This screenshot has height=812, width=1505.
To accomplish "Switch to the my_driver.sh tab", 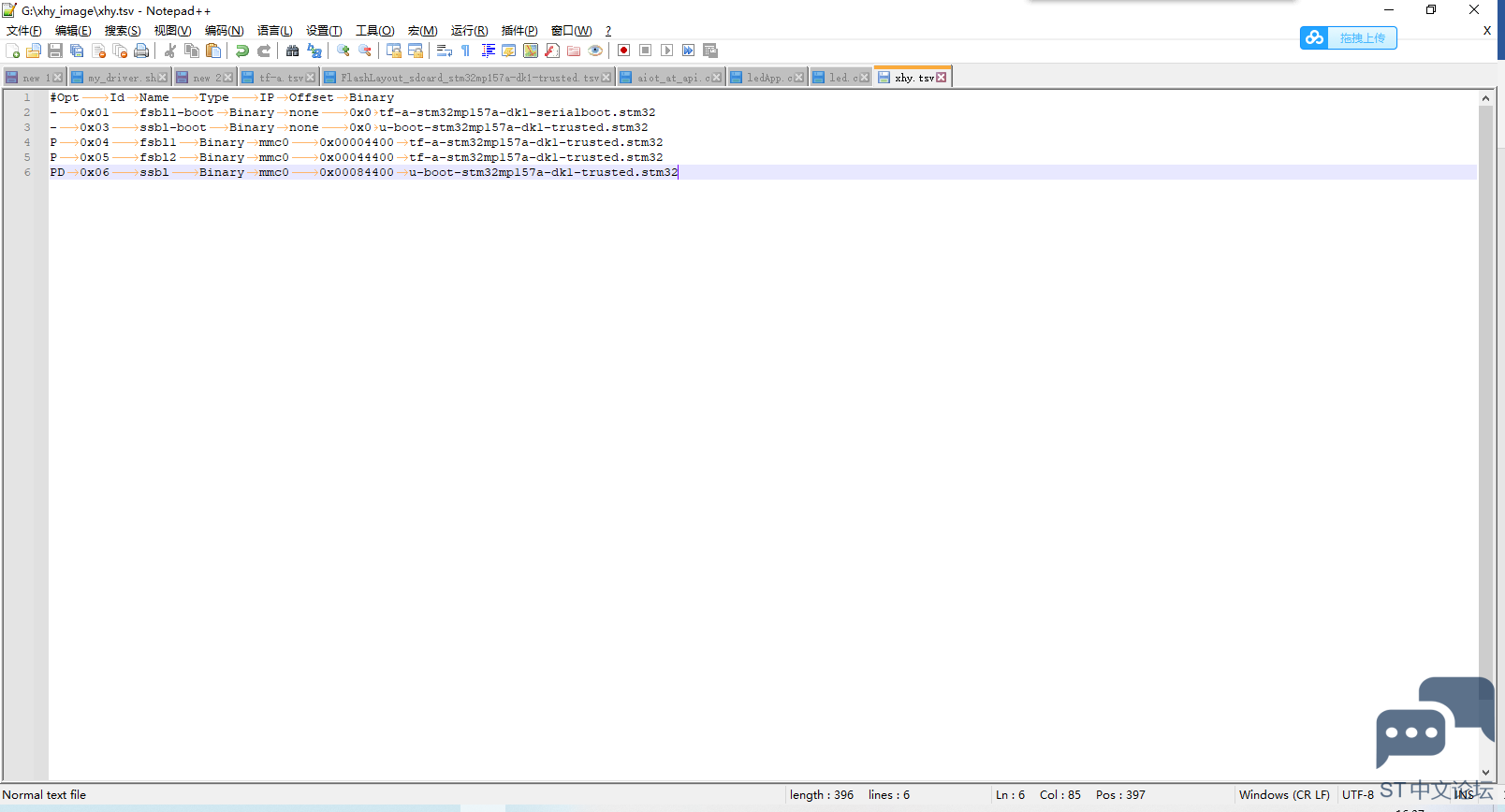I will [x=119, y=78].
